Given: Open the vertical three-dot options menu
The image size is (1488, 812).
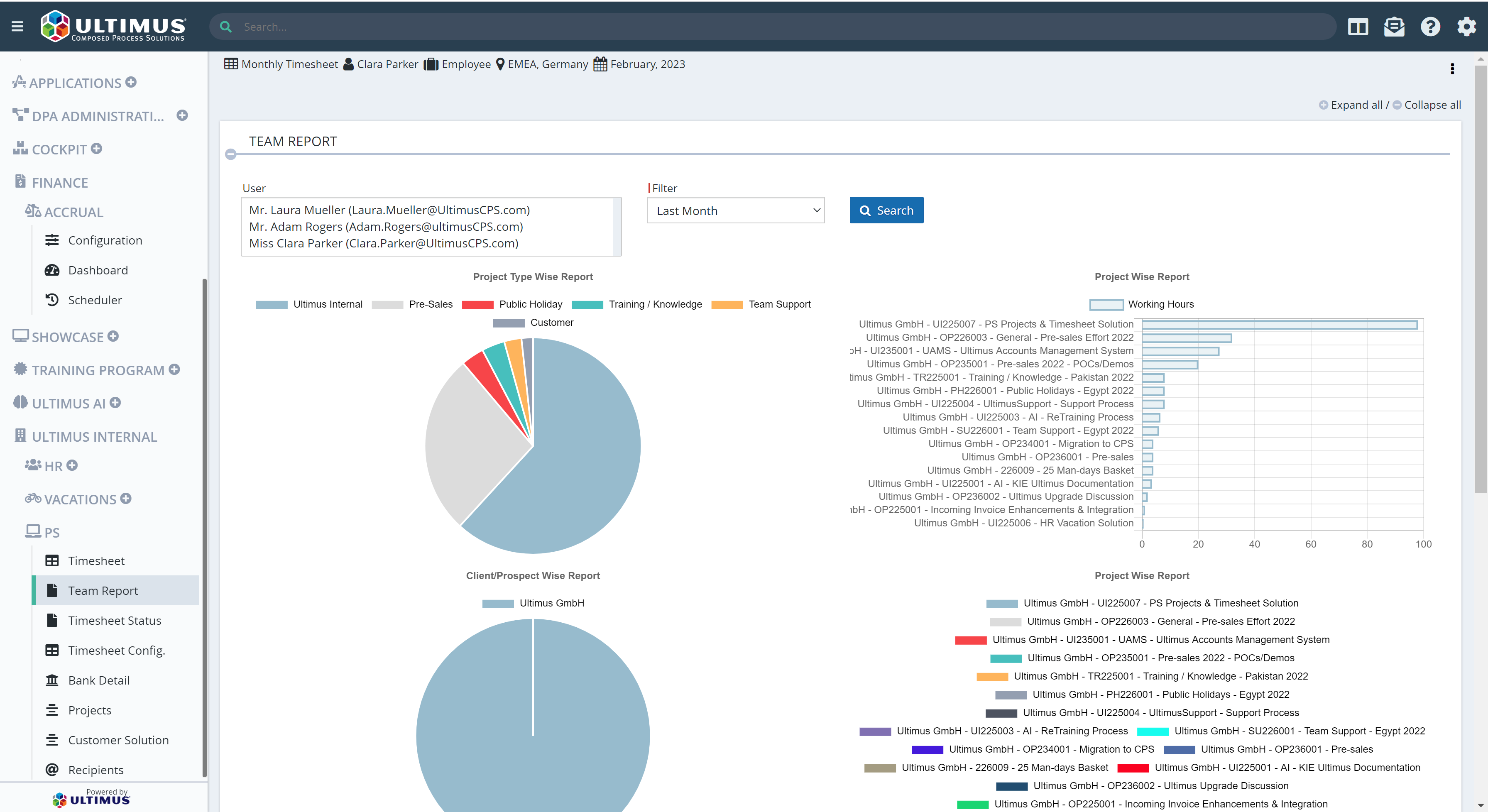Looking at the screenshot, I should 1452,69.
